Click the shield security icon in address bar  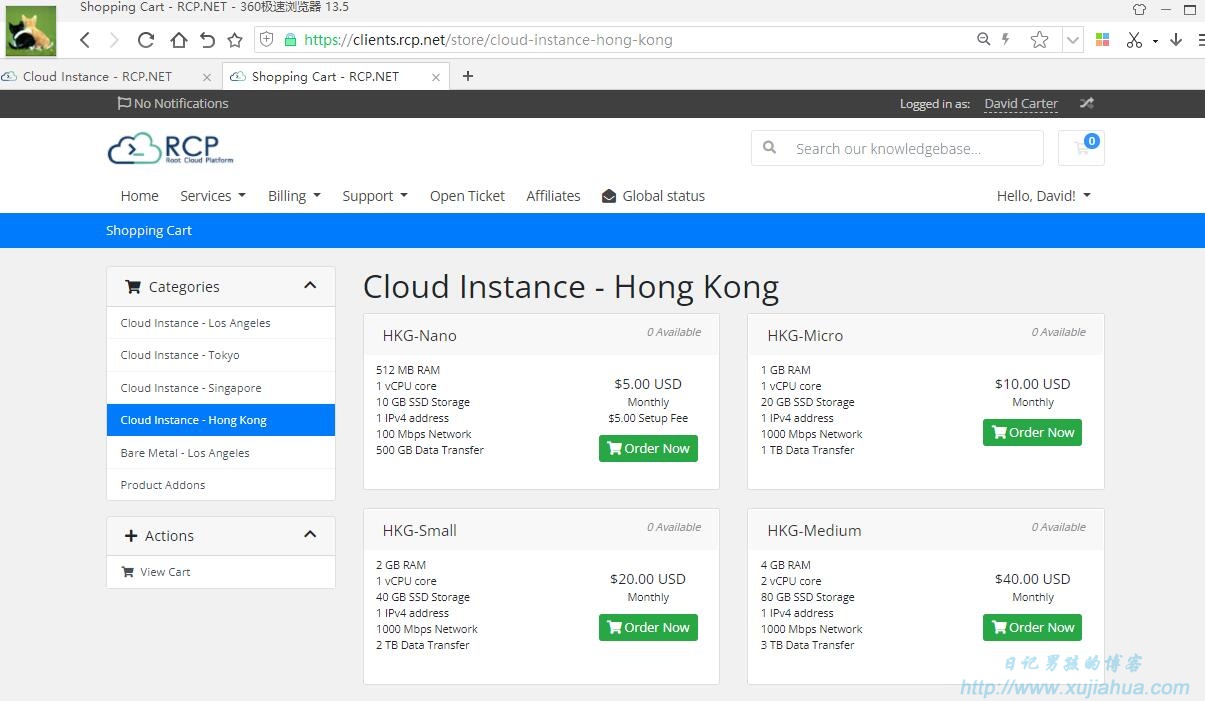pyautogui.click(x=266, y=40)
